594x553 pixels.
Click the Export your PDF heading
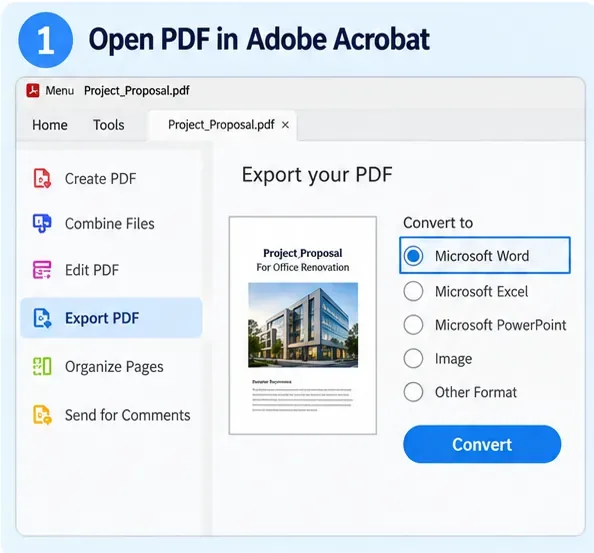(317, 175)
